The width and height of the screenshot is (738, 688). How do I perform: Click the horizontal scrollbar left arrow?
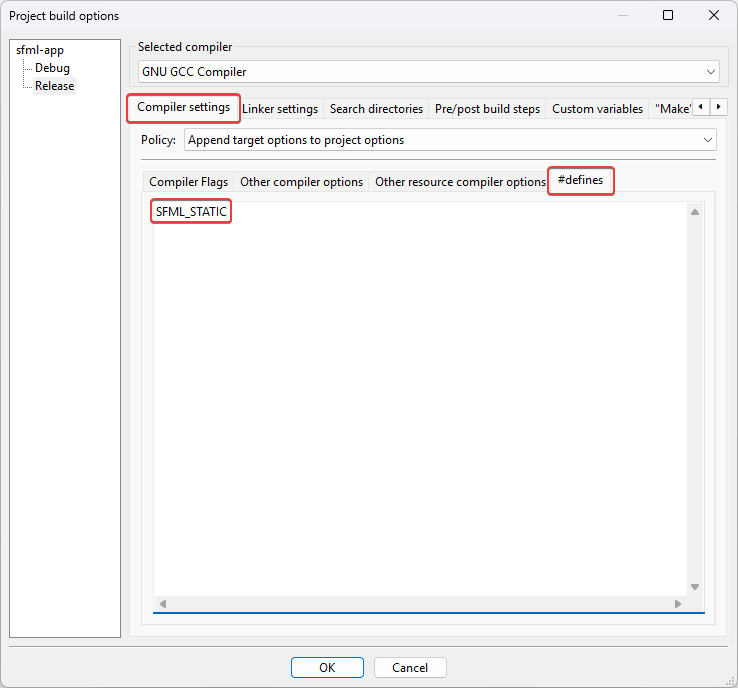pos(163,603)
